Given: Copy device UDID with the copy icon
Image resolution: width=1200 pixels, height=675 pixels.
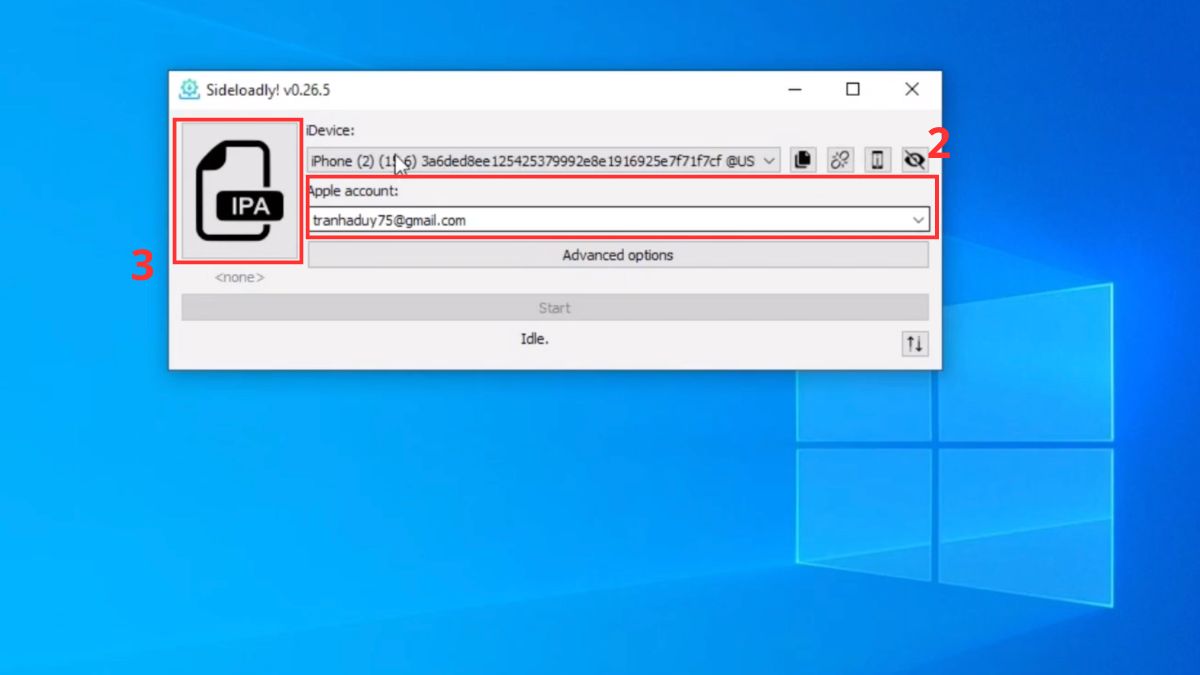Looking at the screenshot, I should (803, 160).
